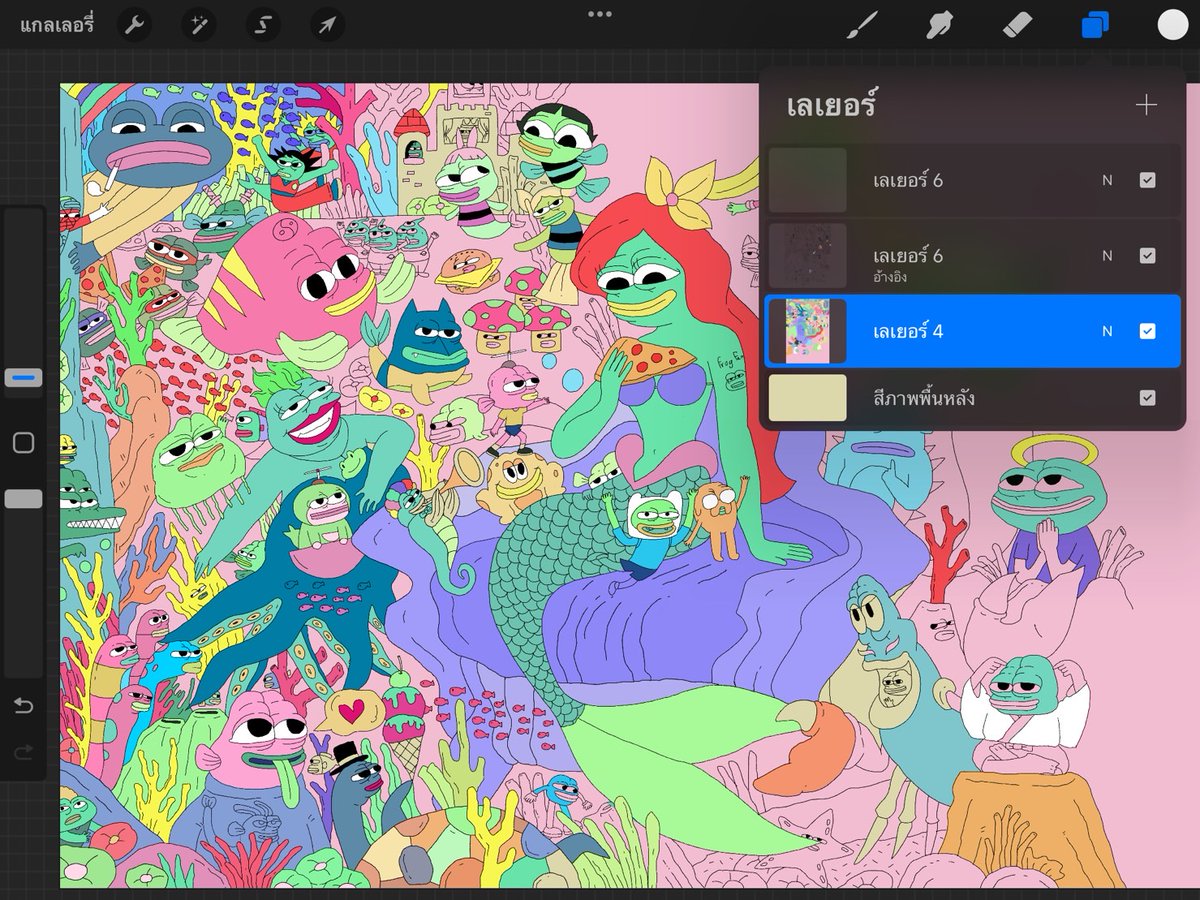
Task: Open blend mode N of top เลเยอร์ 6
Action: click(x=1107, y=180)
